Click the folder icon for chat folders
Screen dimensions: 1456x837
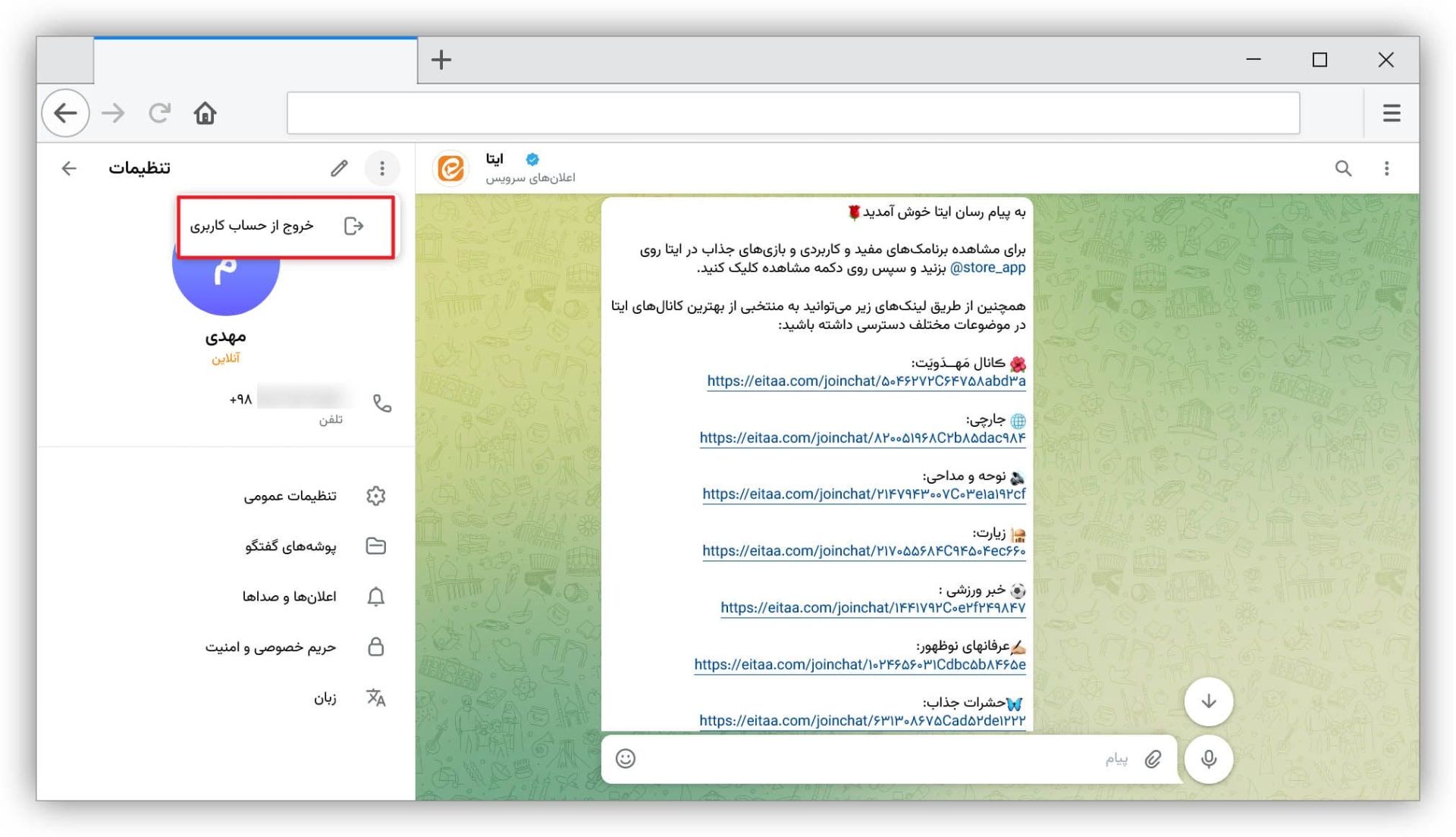[376, 546]
